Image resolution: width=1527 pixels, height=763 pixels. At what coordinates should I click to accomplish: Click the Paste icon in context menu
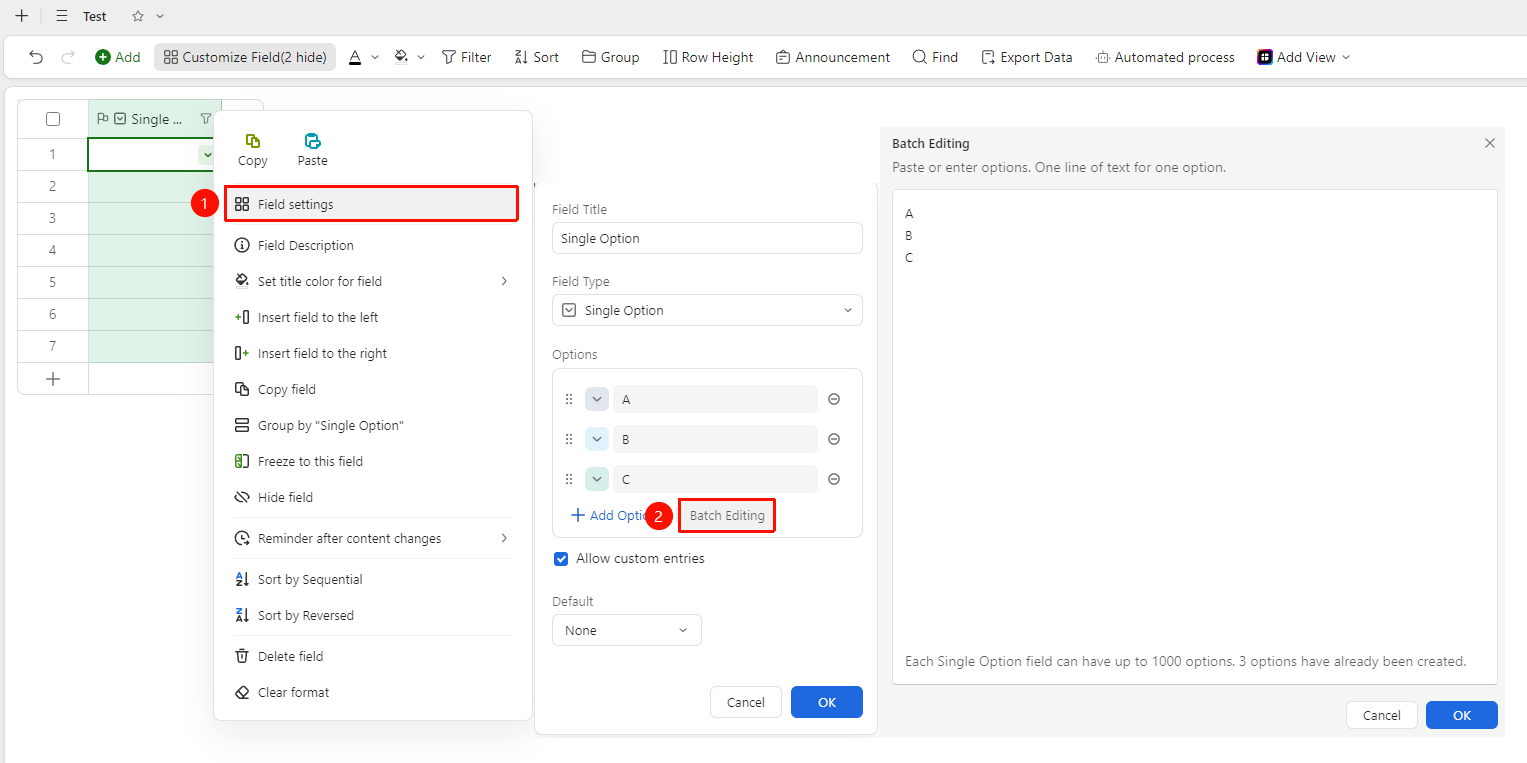tap(313, 150)
